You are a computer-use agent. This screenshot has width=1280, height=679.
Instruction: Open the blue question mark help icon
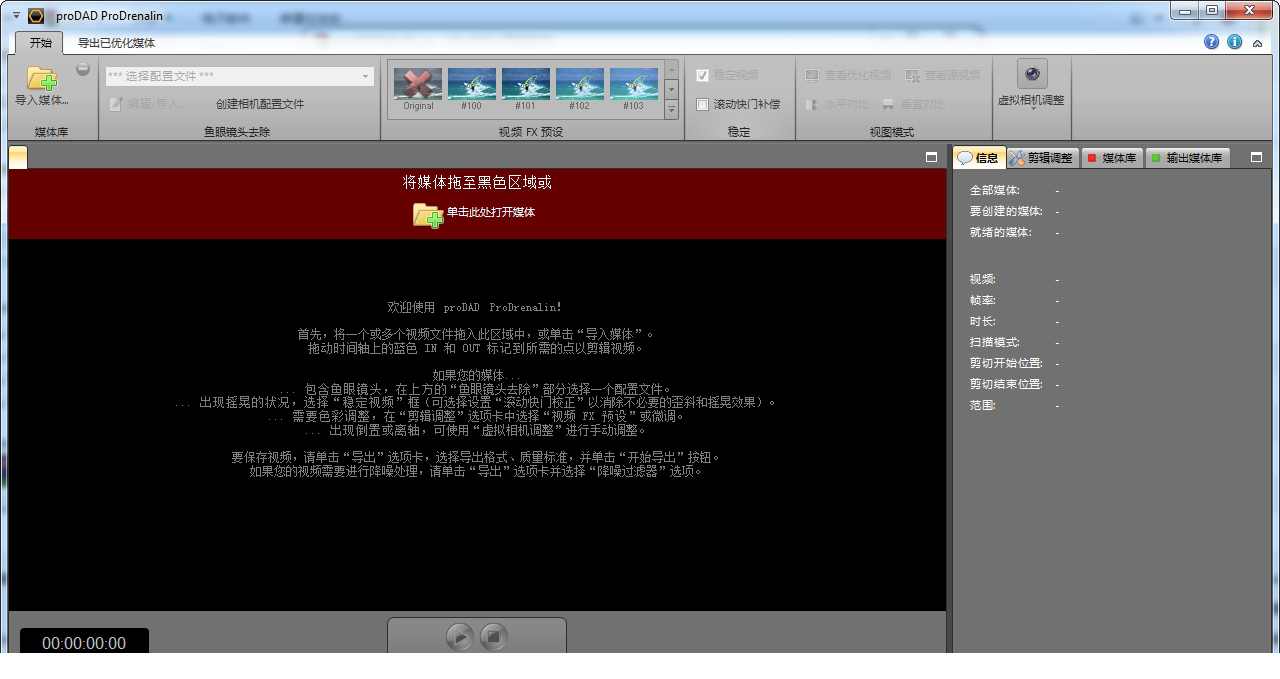click(x=1211, y=42)
